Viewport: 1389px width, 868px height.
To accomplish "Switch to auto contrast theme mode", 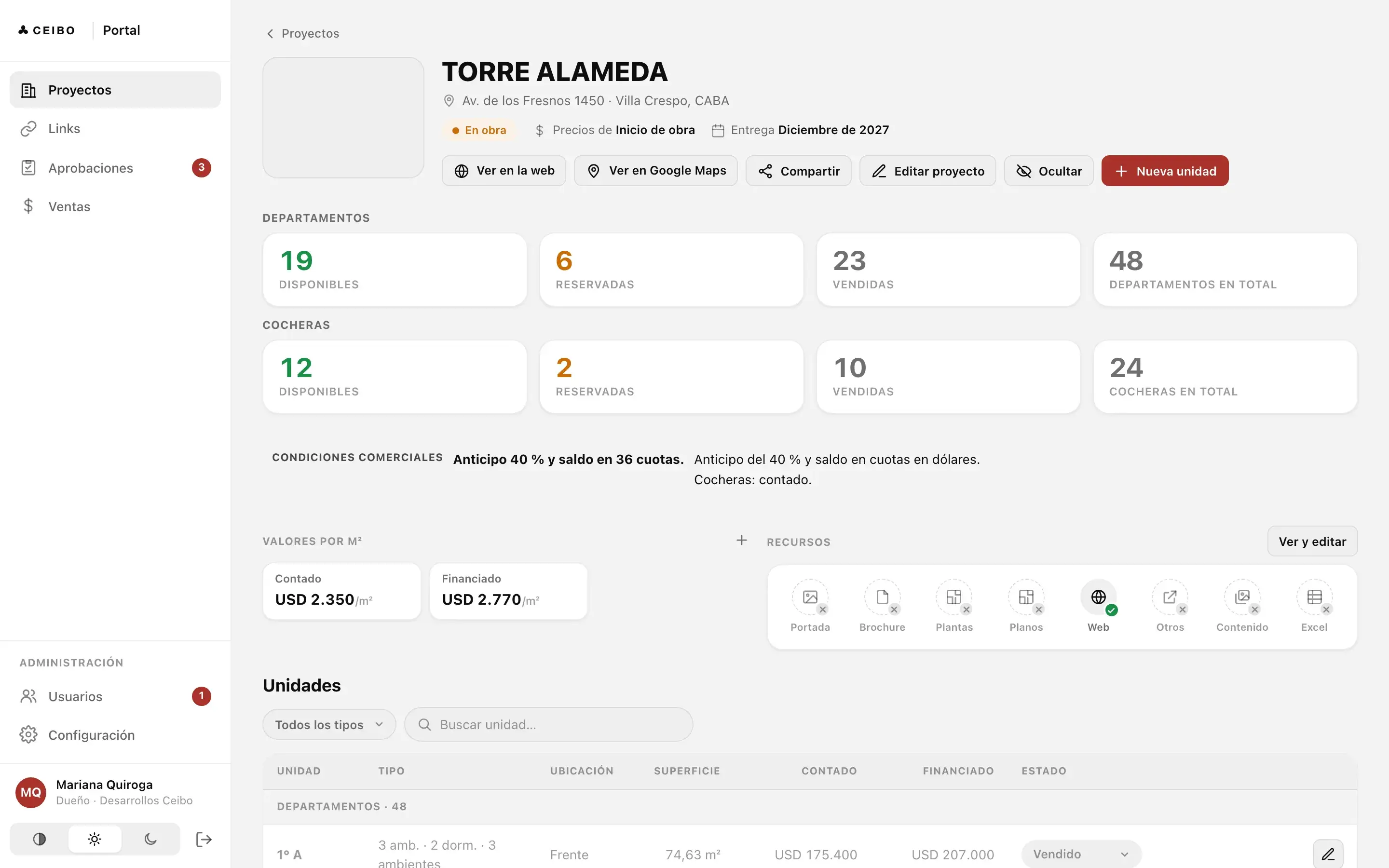I will coord(39,839).
